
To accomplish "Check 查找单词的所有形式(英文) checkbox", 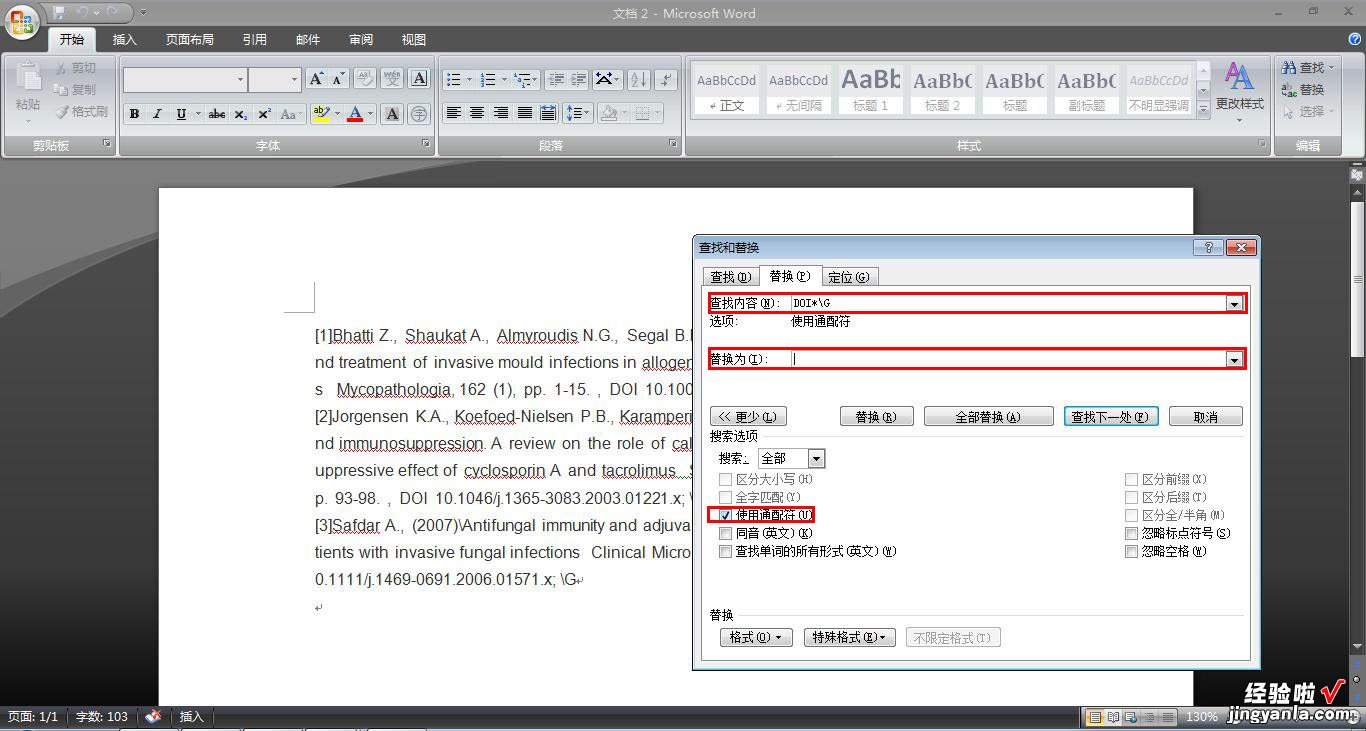I will coord(726,551).
